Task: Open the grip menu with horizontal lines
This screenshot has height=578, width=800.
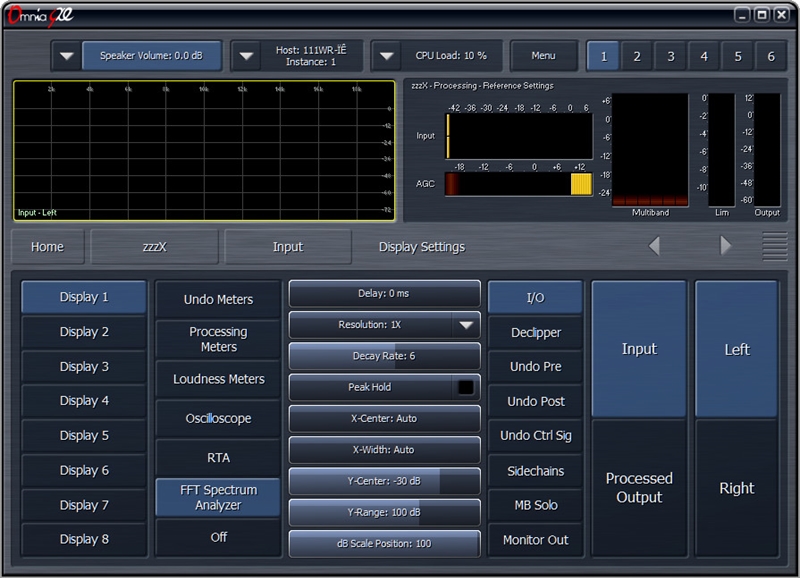Action: (774, 246)
